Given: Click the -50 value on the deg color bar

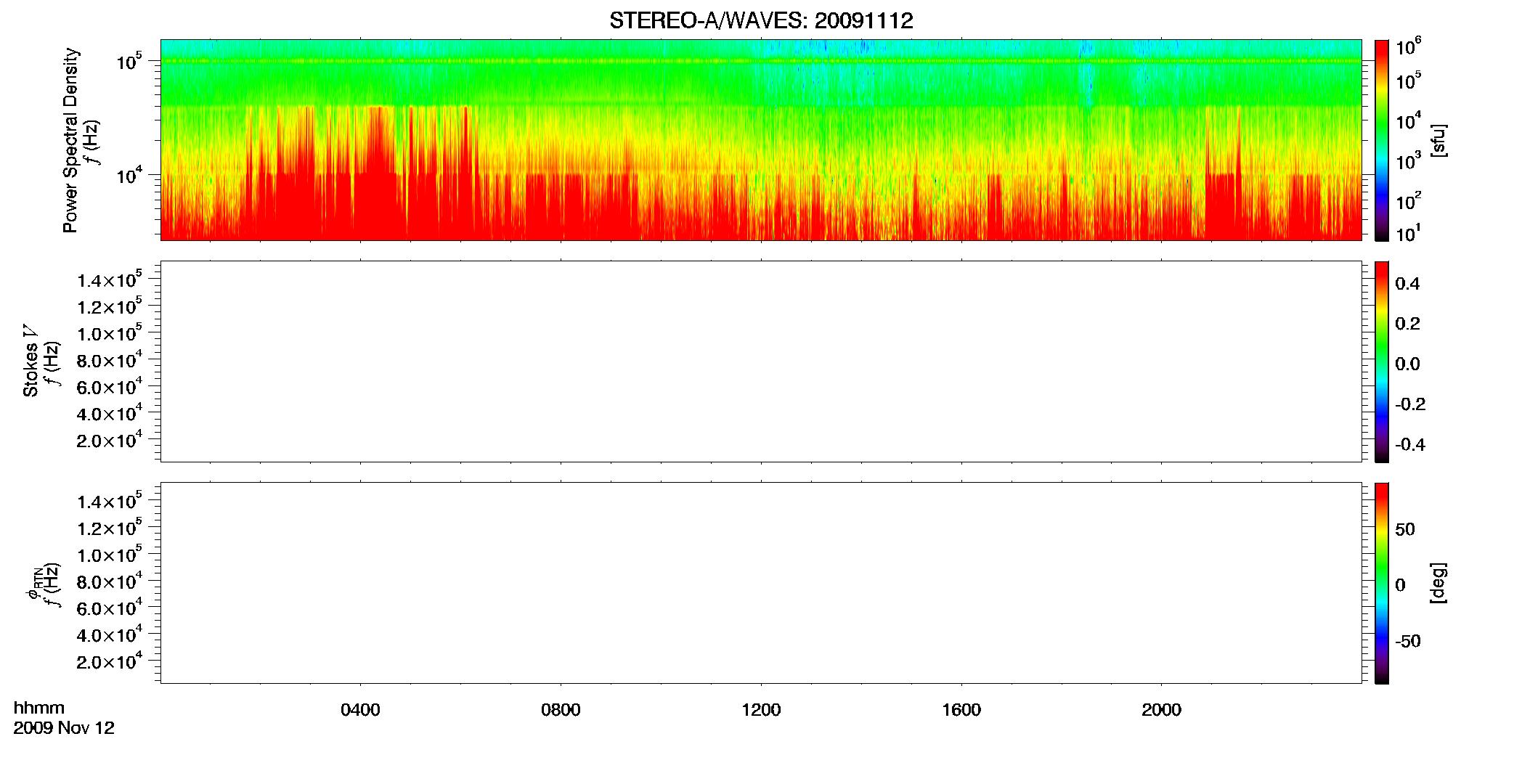Looking at the screenshot, I should 1408,641.
